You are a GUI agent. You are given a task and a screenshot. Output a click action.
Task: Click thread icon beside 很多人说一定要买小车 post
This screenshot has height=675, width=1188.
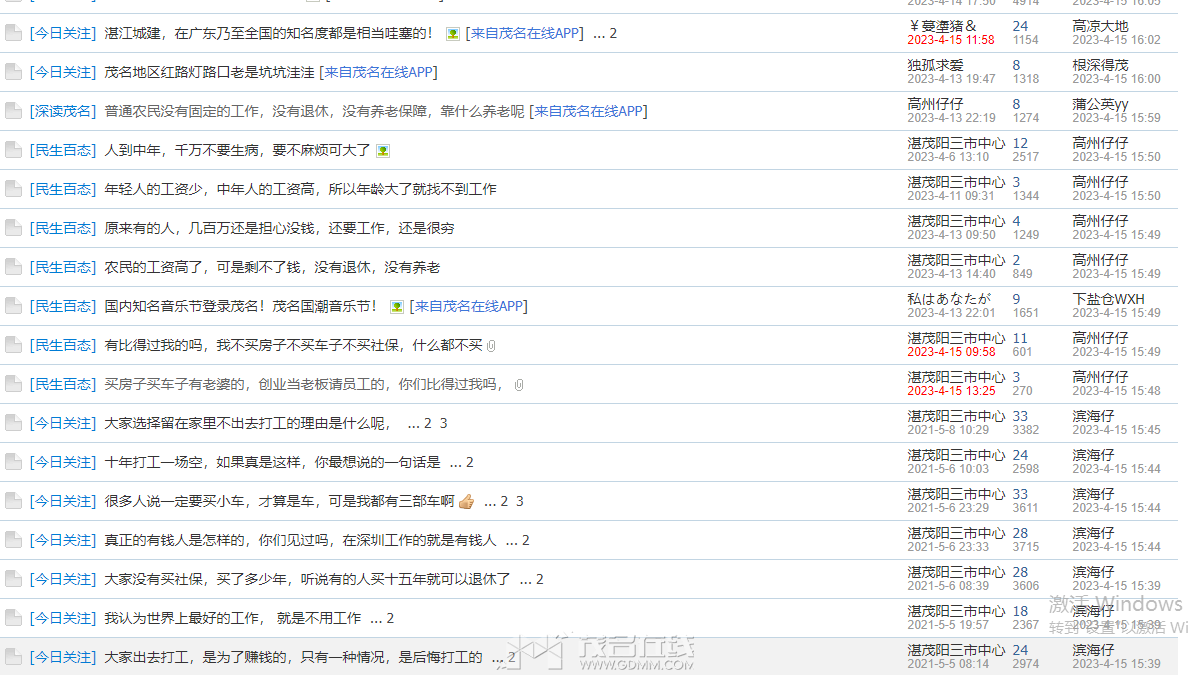13,501
